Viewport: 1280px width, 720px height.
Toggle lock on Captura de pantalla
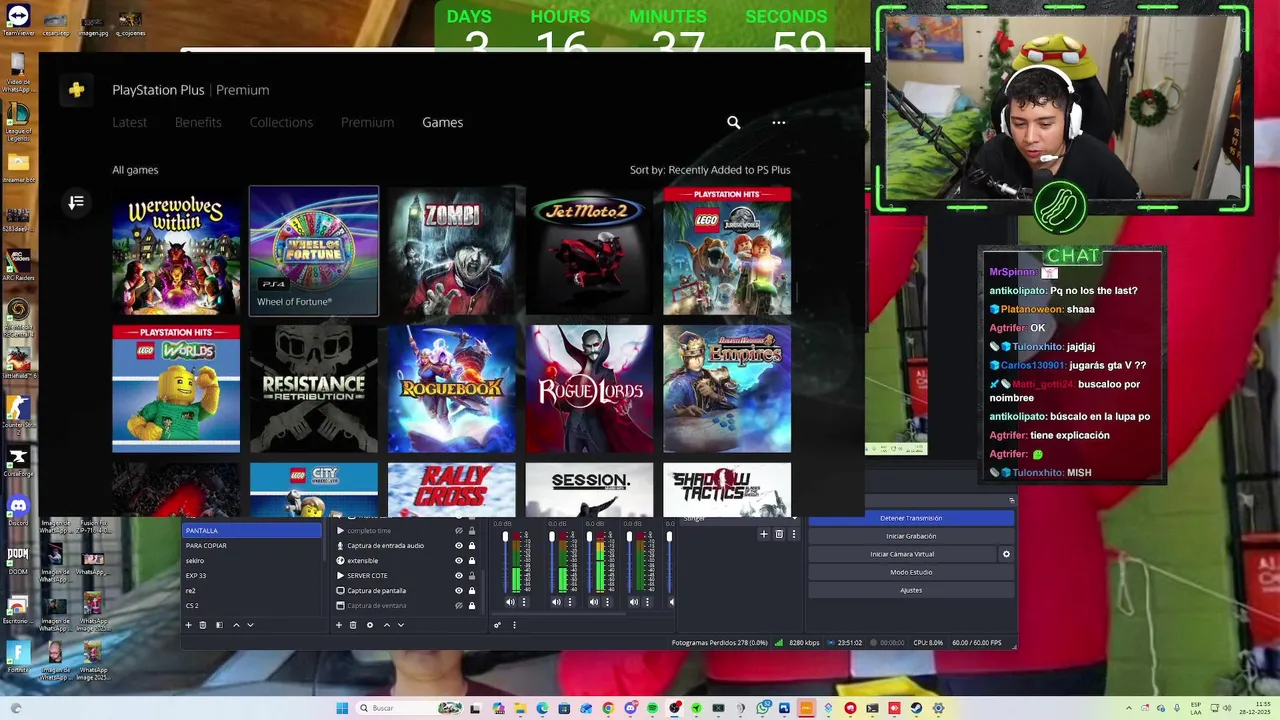coord(472,591)
